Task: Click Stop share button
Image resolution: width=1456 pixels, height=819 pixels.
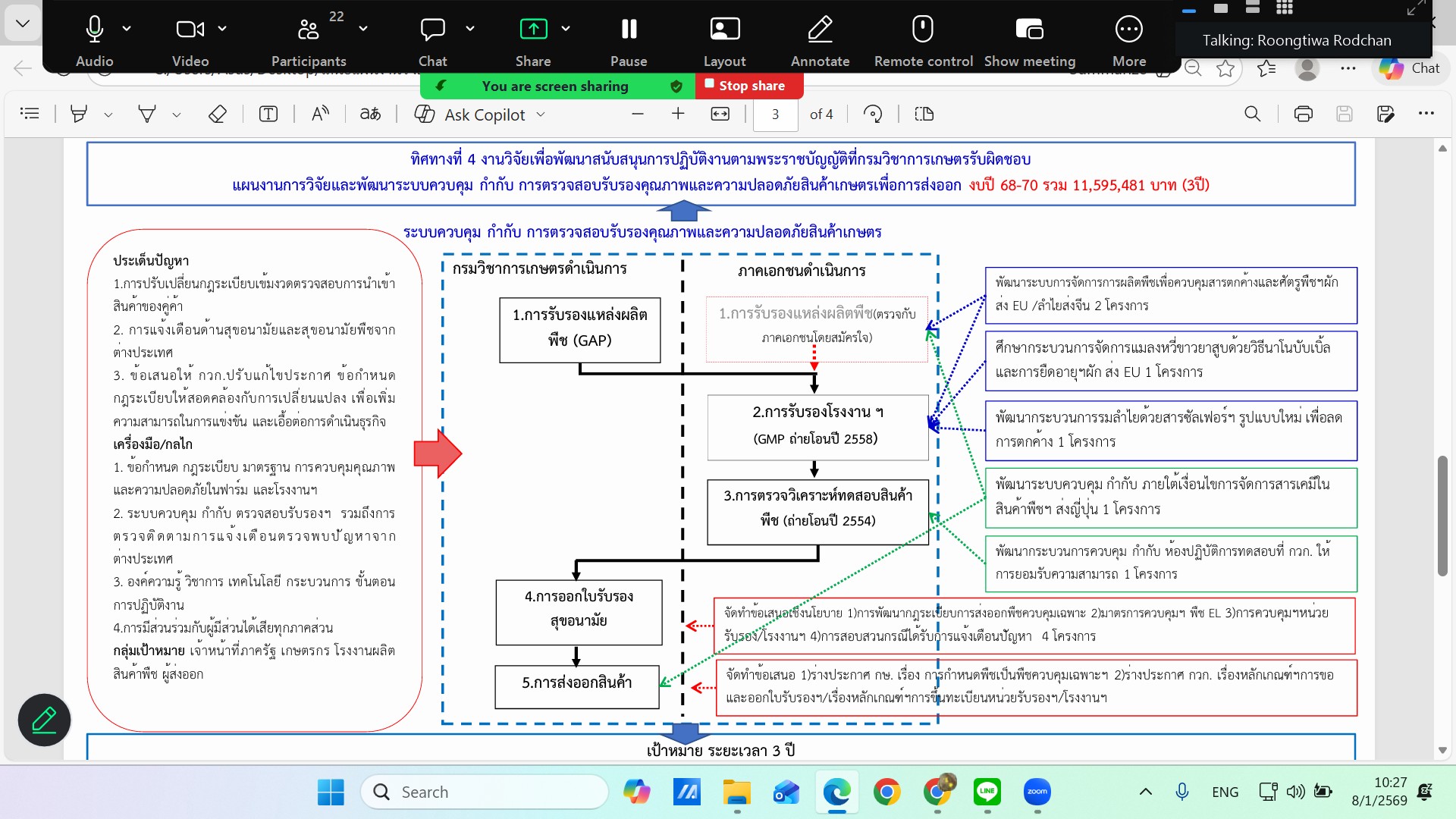Action: [748, 86]
